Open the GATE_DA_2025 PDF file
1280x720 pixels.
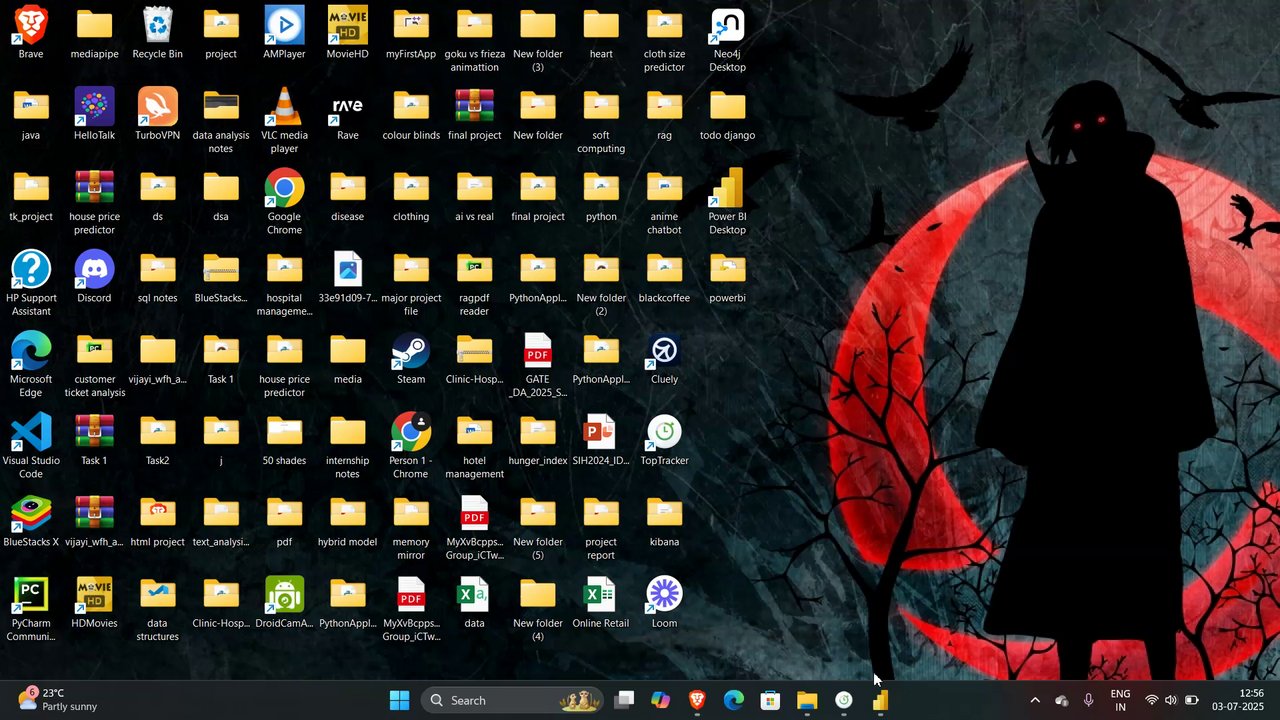(538, 364)
